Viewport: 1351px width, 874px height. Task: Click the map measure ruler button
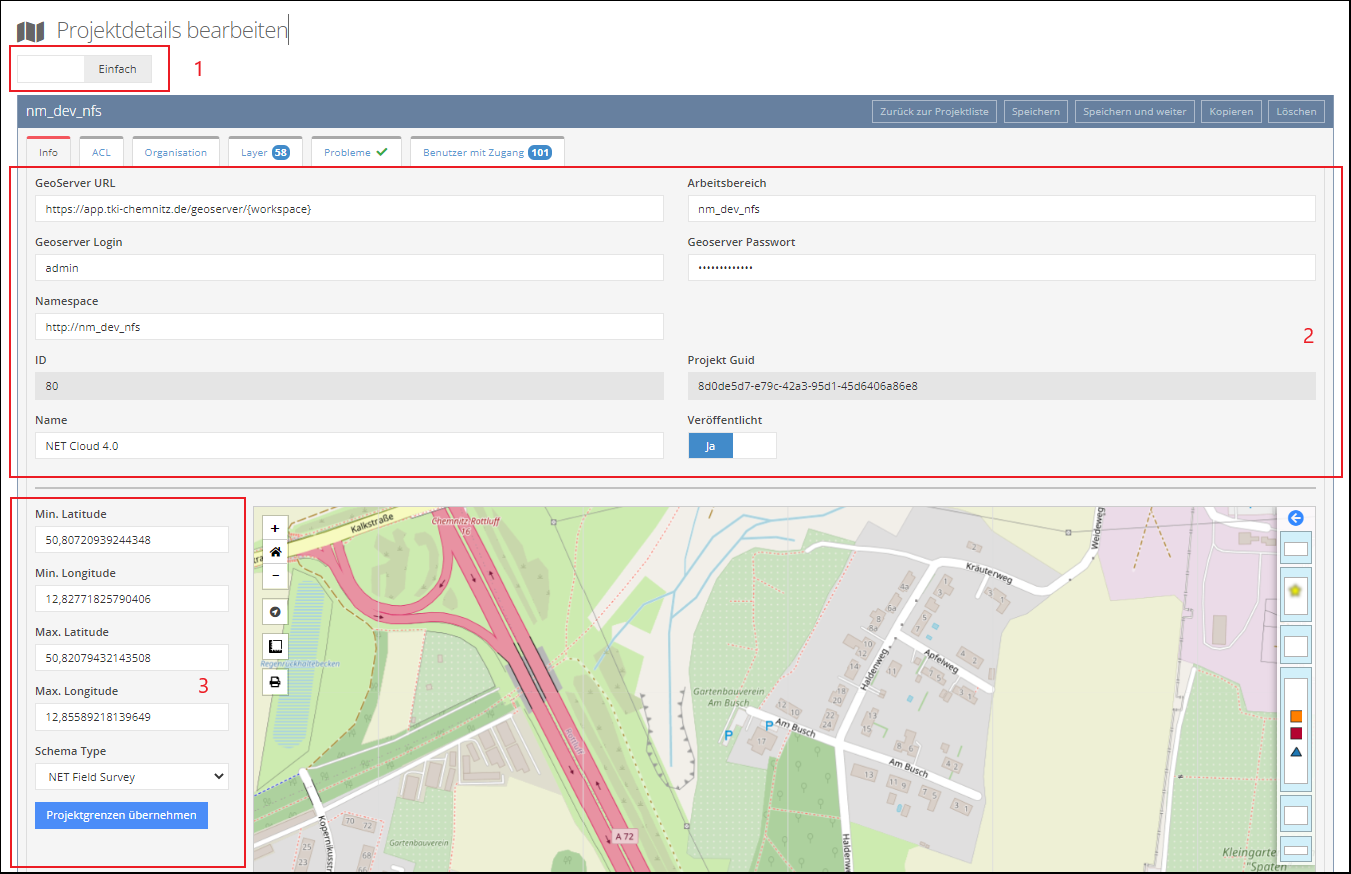tap(275, 646)
